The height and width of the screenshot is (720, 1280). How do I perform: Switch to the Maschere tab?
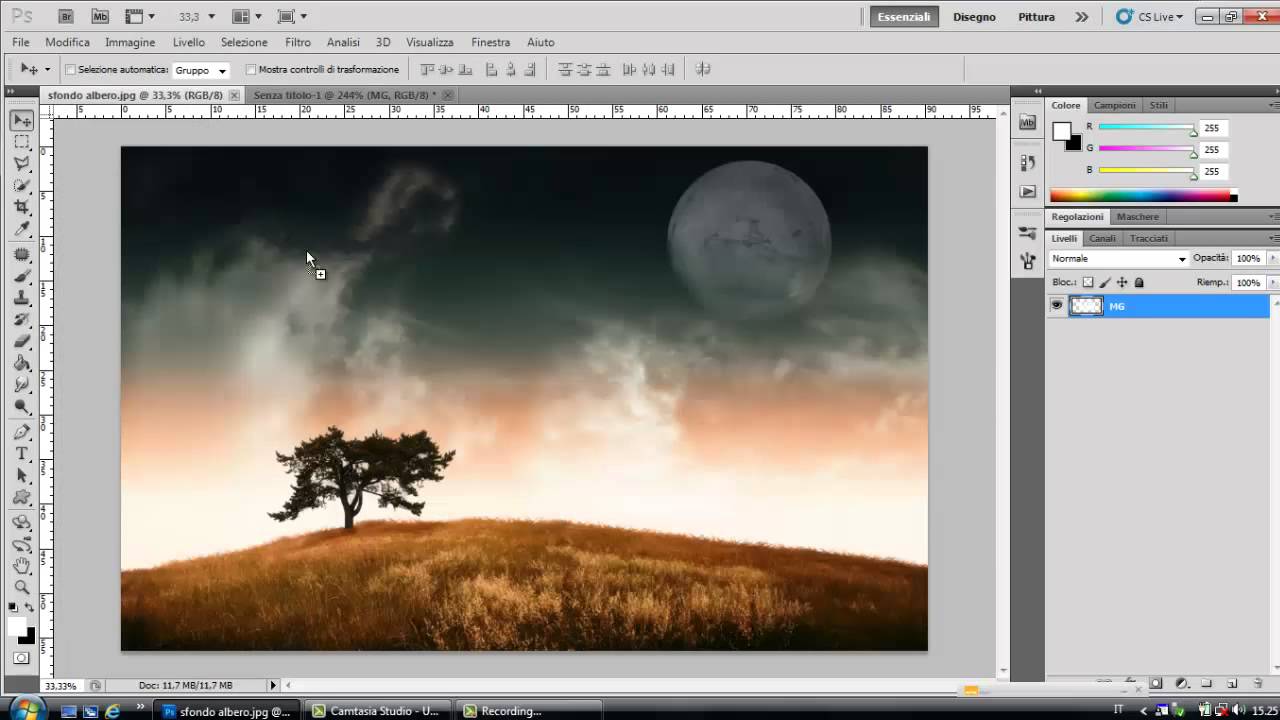[x=1138, y=217]
